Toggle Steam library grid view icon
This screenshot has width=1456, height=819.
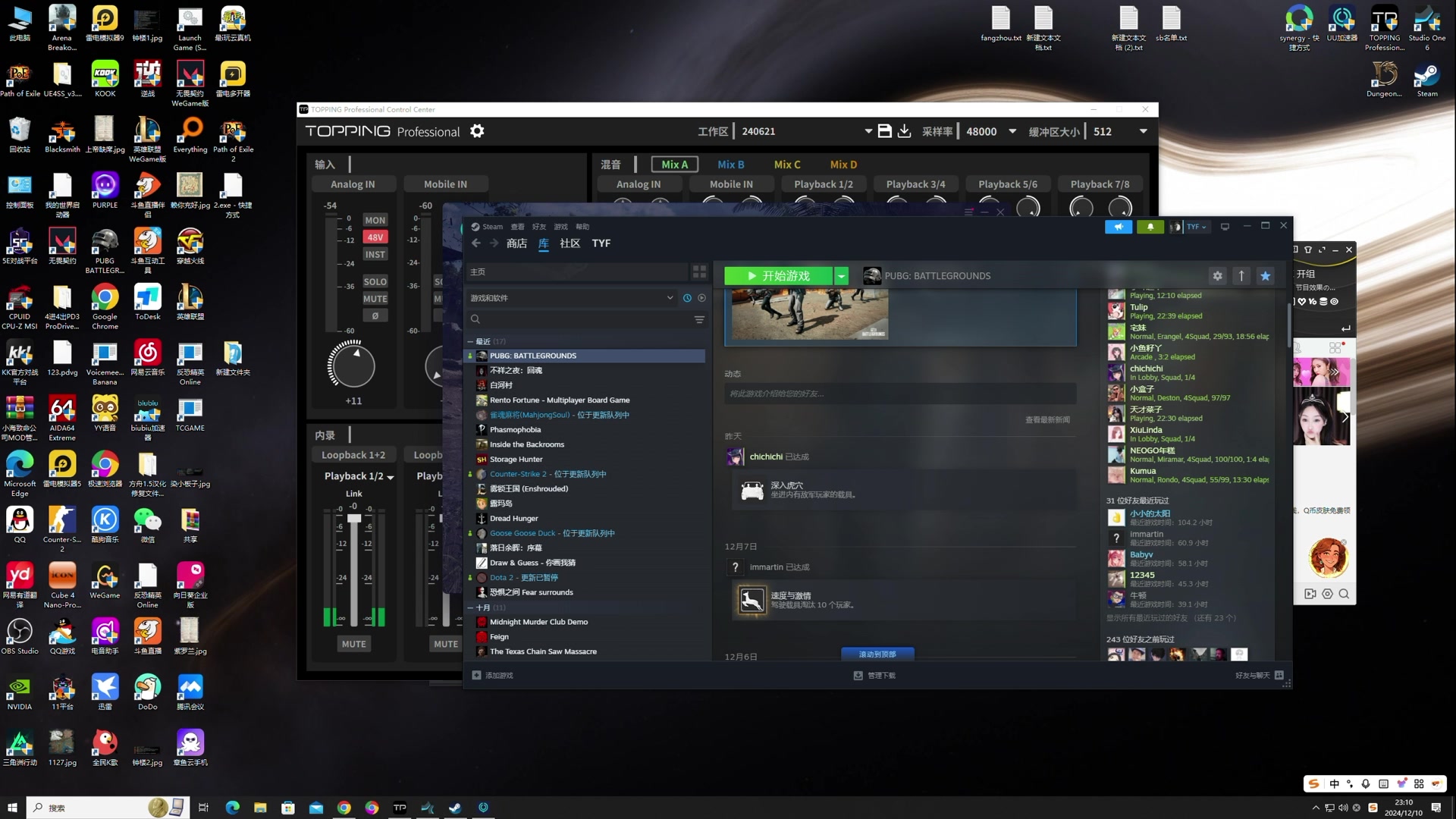699,271
